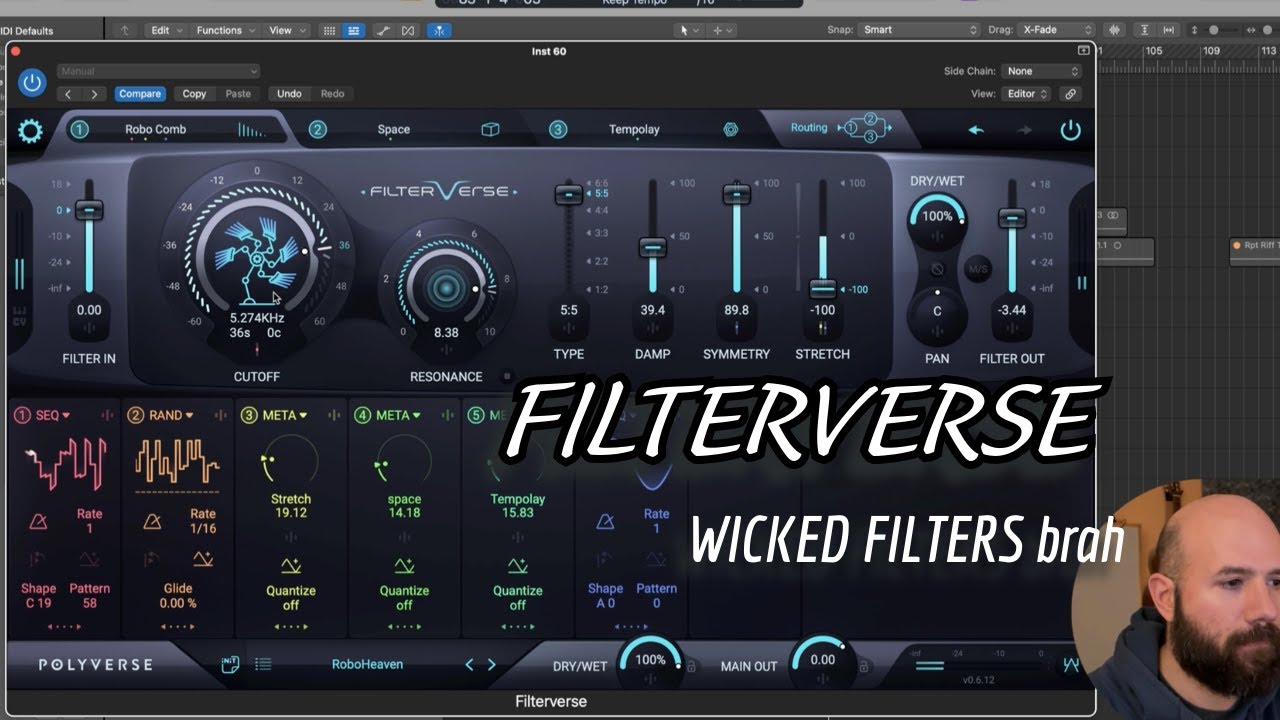Click the envelope icon above Tempolay Quantize

(517, 566)
